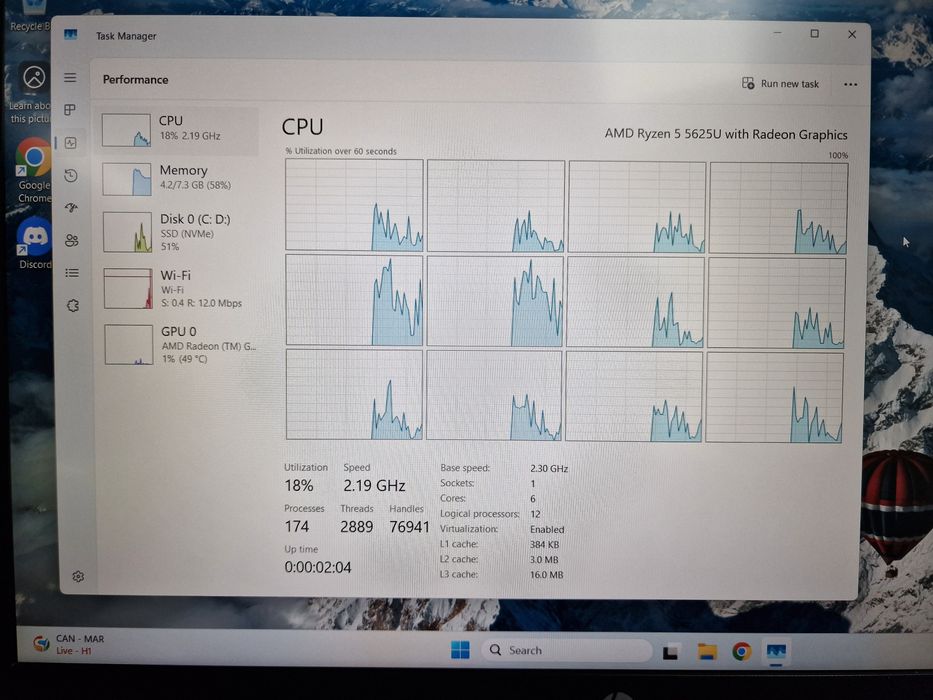
Task: Click the Processes count 174
Action: [296, 527]
